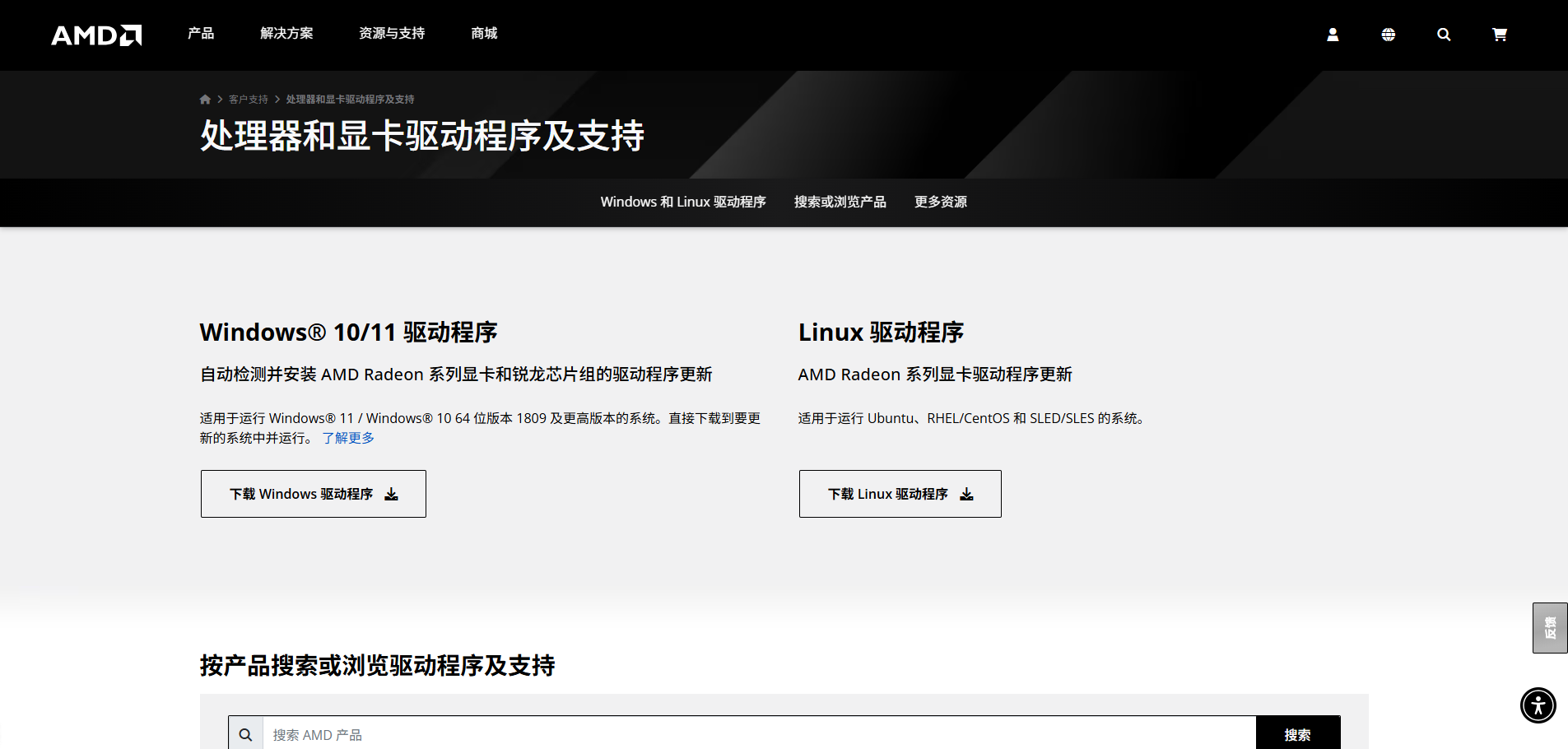
Task: Expand the 解决方案 navigation menu
Action: [286, 34]
